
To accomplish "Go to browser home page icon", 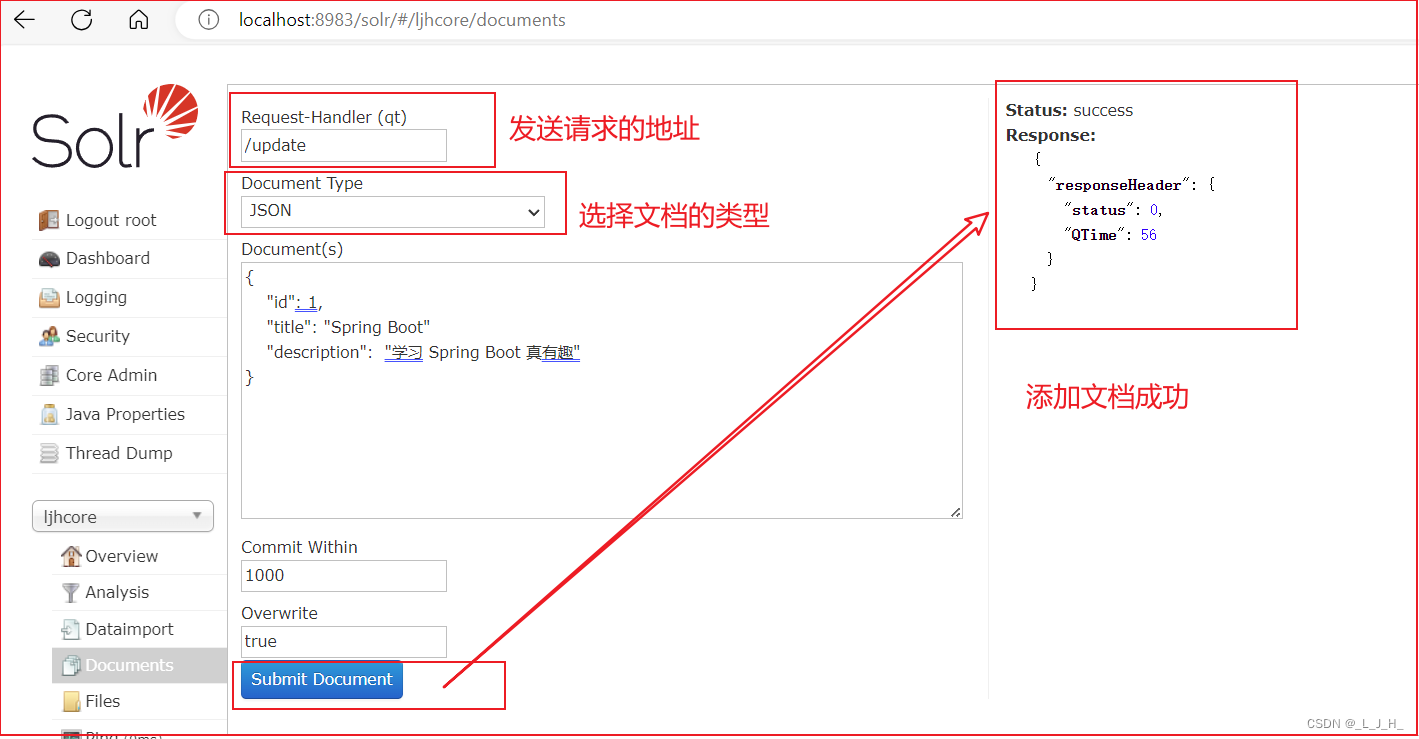I will pos(139,19).
